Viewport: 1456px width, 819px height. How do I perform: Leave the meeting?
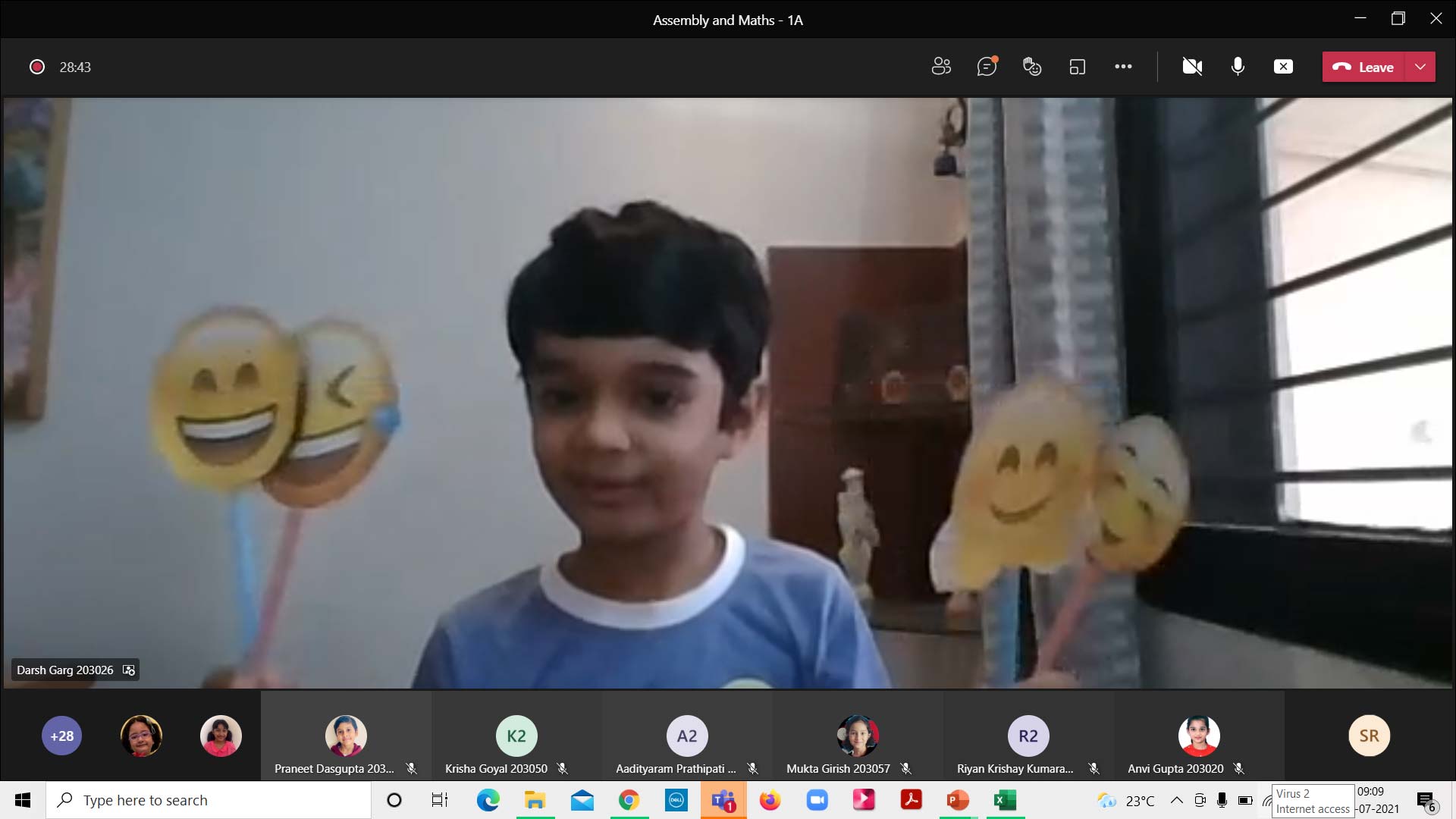point(1363,67)
